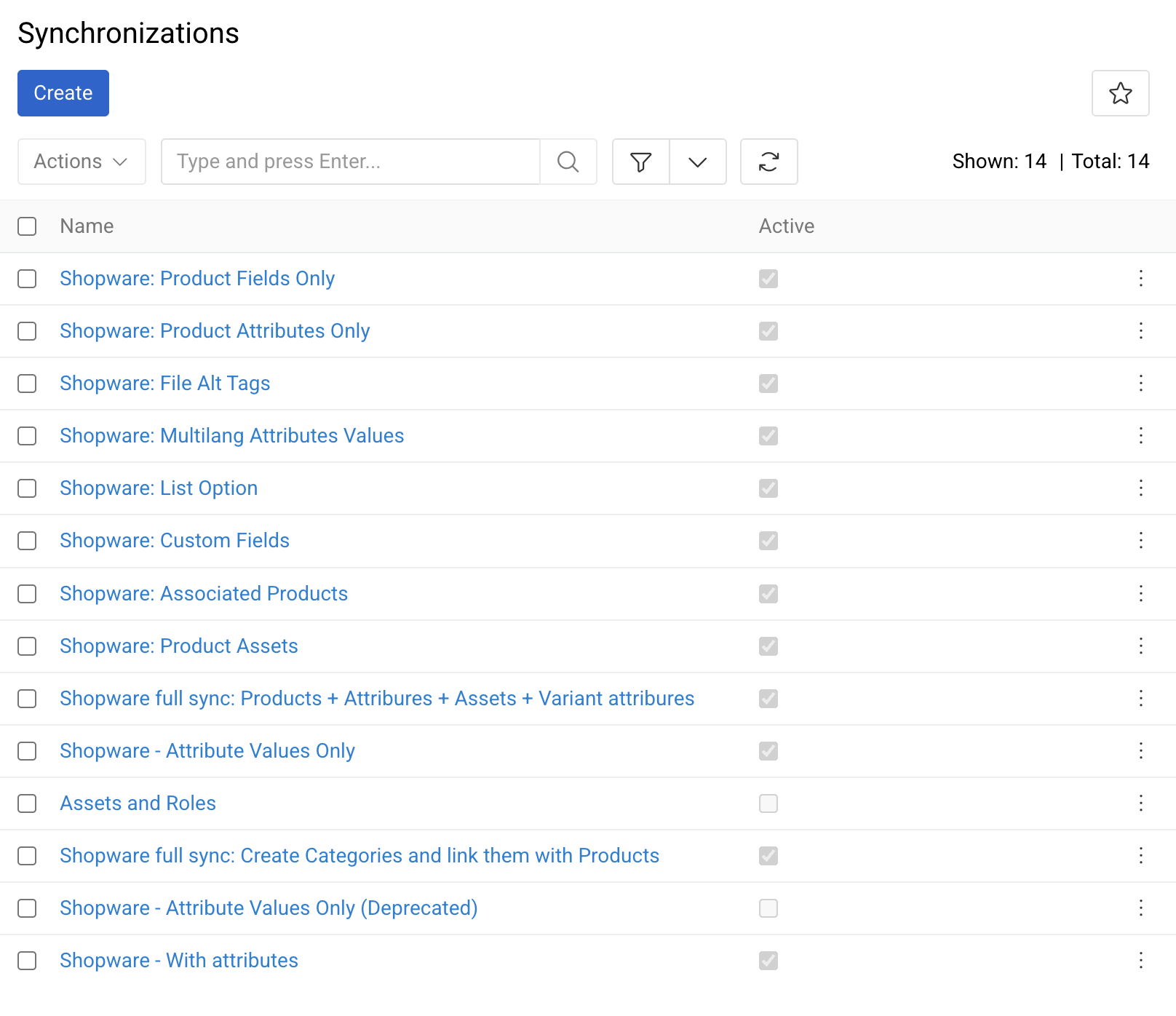Click the Total: 14 count text

tap(1111, 162)
